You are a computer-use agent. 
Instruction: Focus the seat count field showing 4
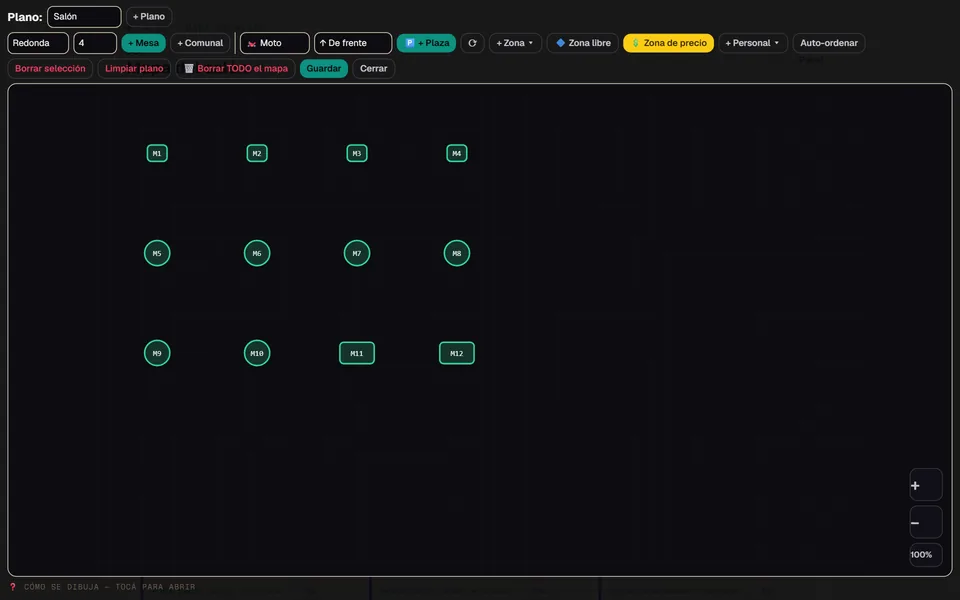click(95, 43)
